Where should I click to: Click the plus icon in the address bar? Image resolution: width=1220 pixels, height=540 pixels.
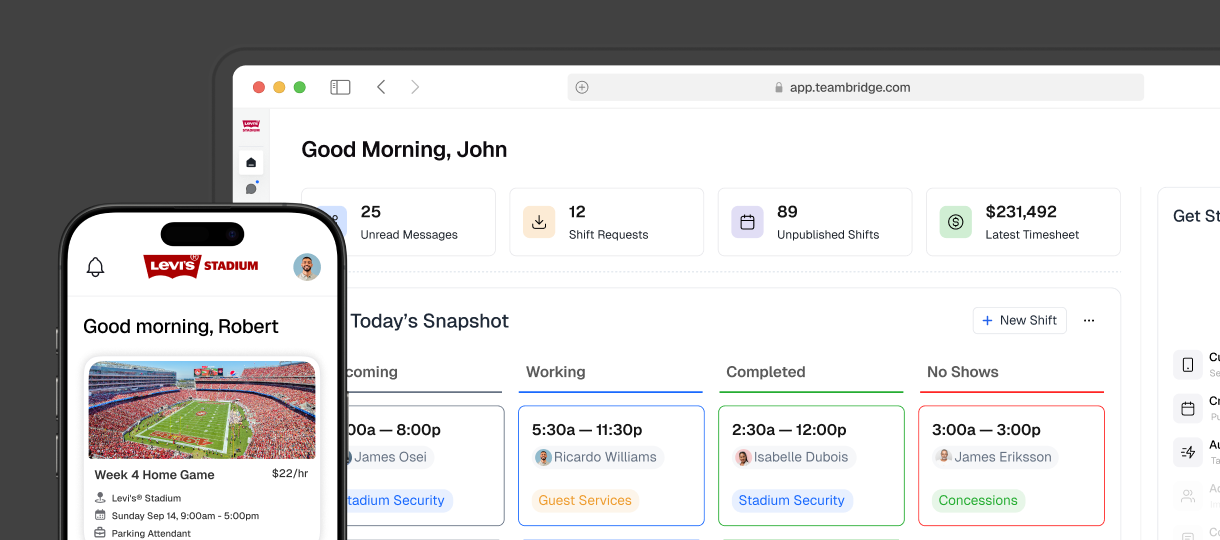[582, 87]
